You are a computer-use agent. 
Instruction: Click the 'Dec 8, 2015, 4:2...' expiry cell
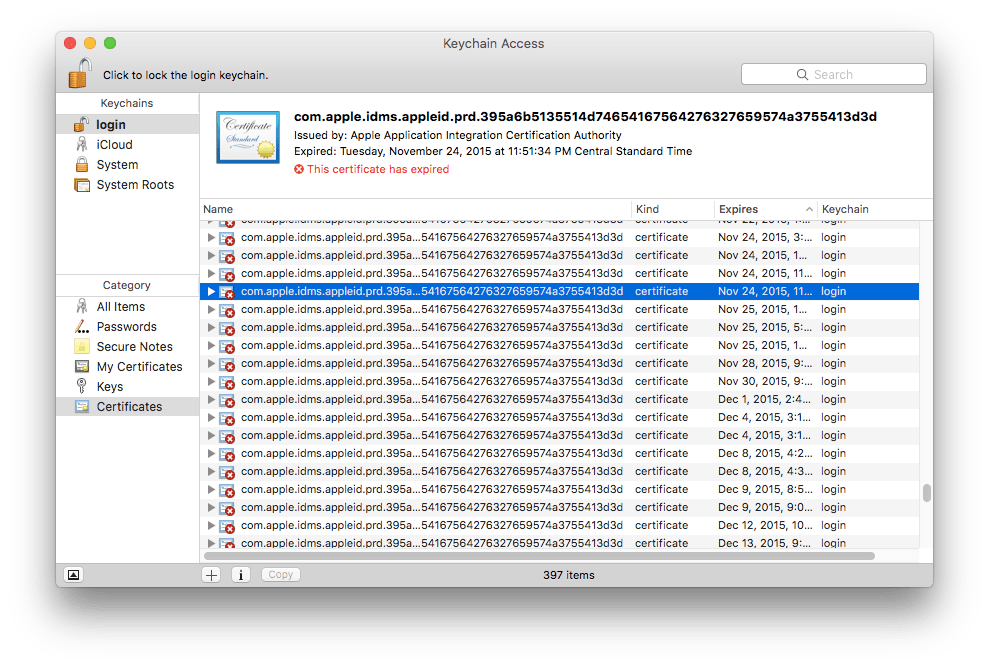pyautogui.click(x=765, y=454)
